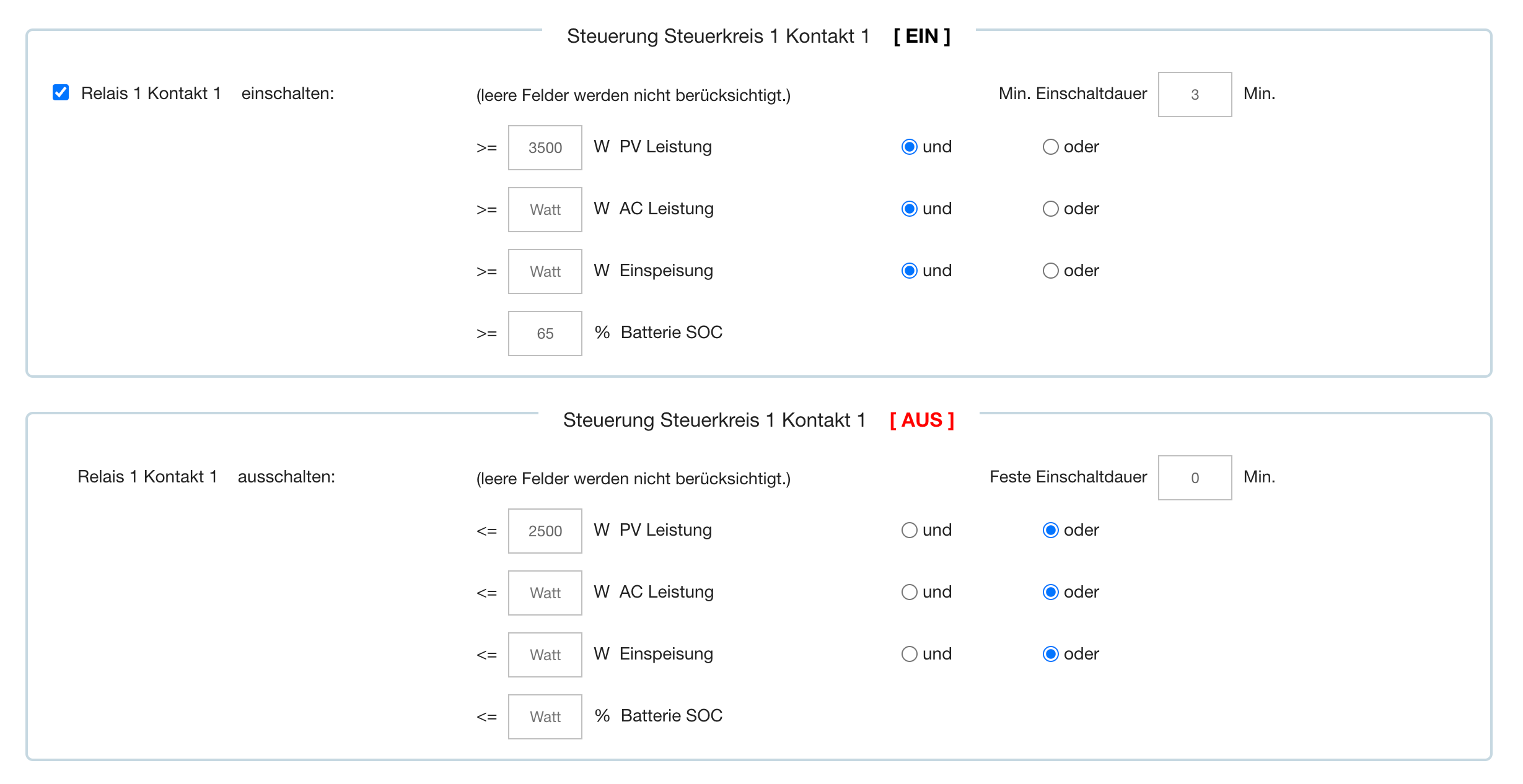Screen dimensions: 1523x784
Task: Focus the PV Leistung 2500 W input
Action: coord(545,531)
